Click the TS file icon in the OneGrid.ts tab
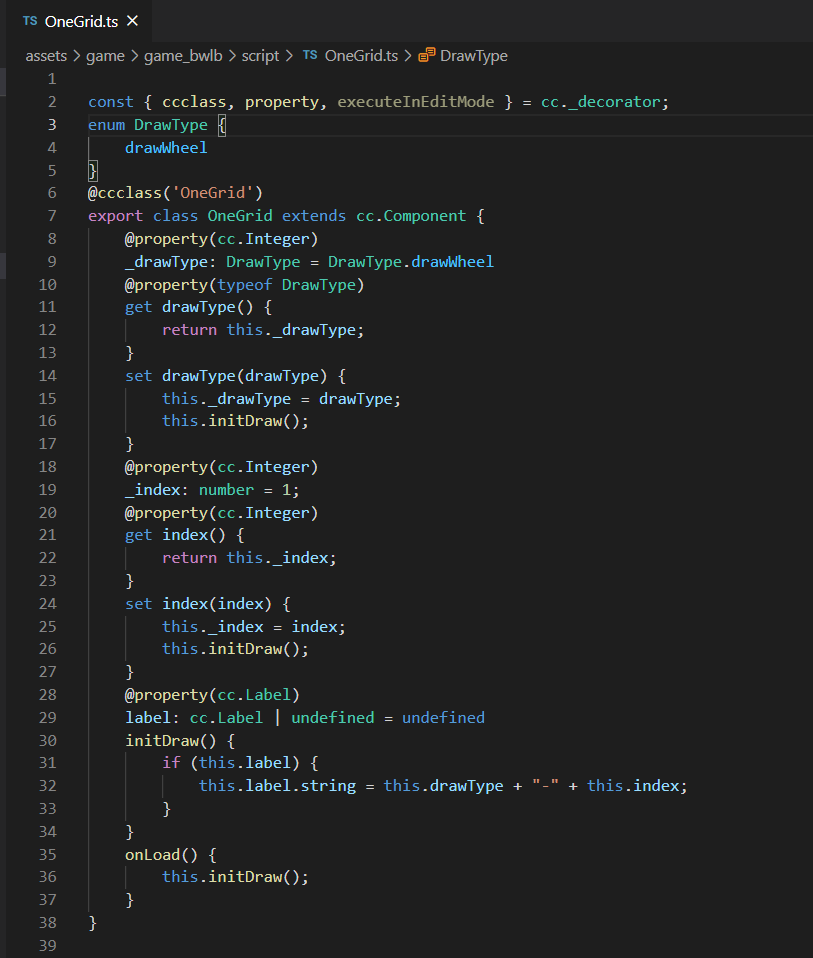813x958 pixels. coord(30,21)
